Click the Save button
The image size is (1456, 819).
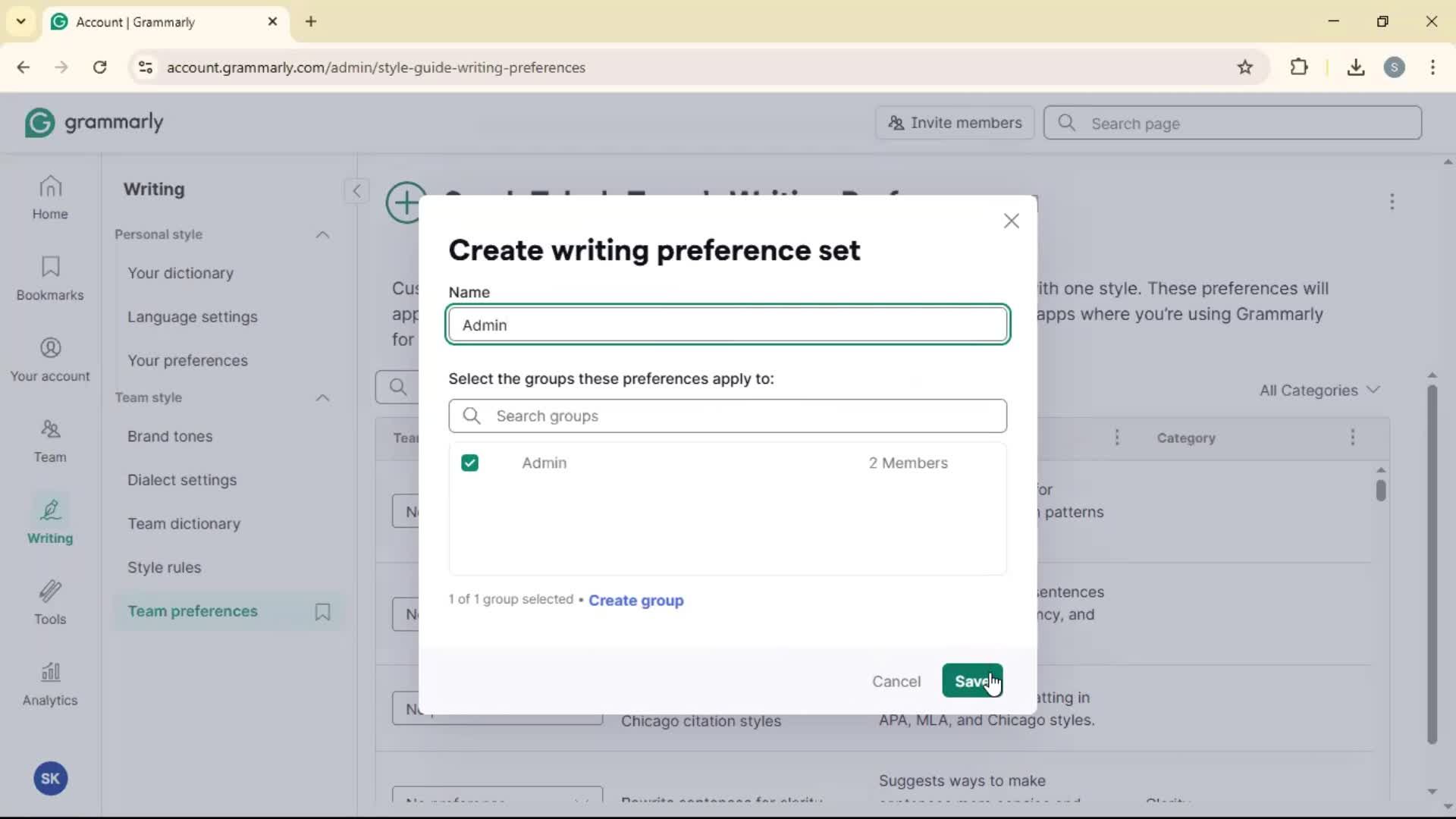tap(971, 681)
